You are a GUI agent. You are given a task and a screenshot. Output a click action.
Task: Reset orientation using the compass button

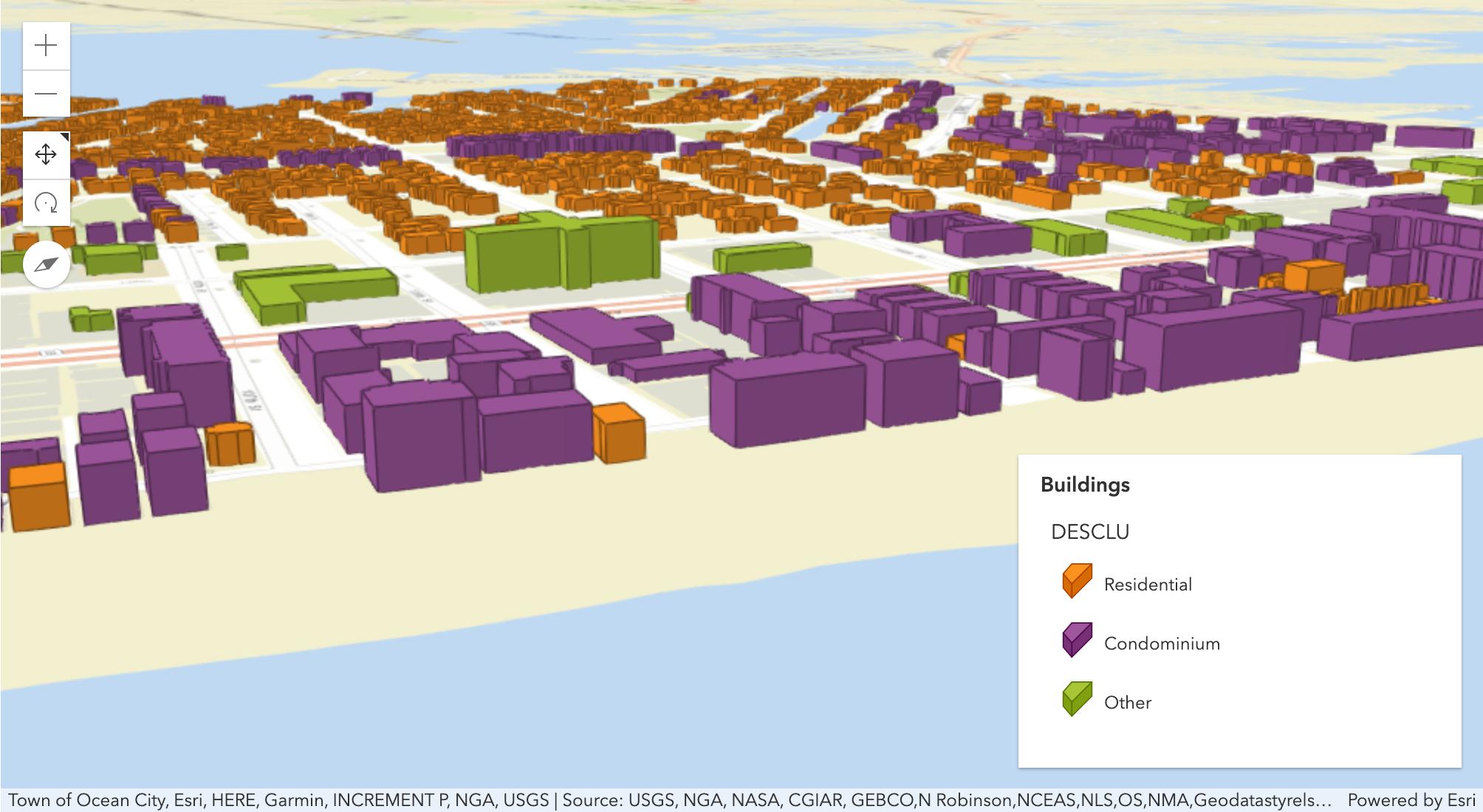coord(46,264)
